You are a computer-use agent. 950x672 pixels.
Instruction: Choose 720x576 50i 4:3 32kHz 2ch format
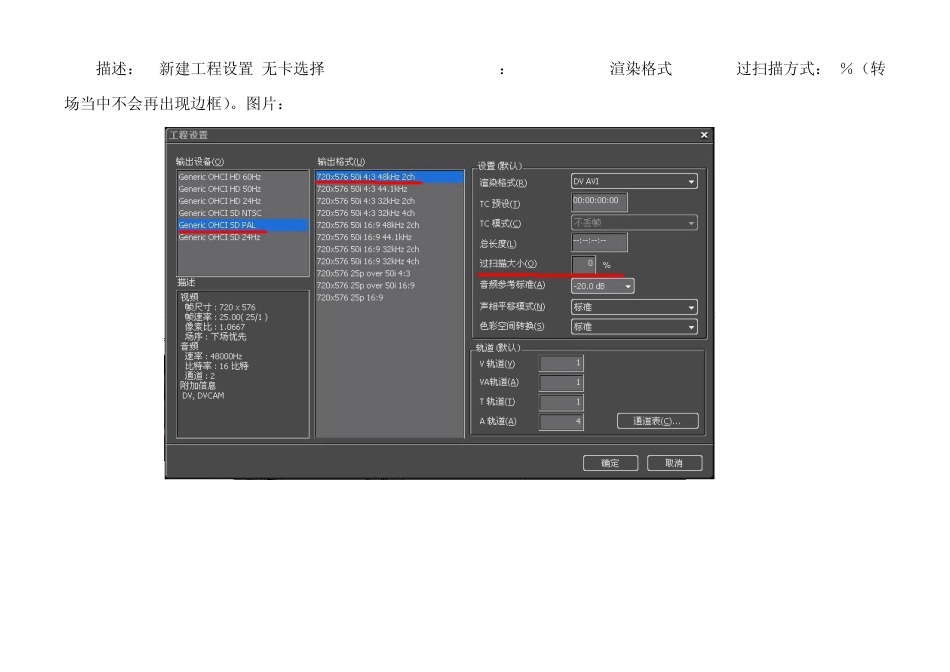point(390,201)
